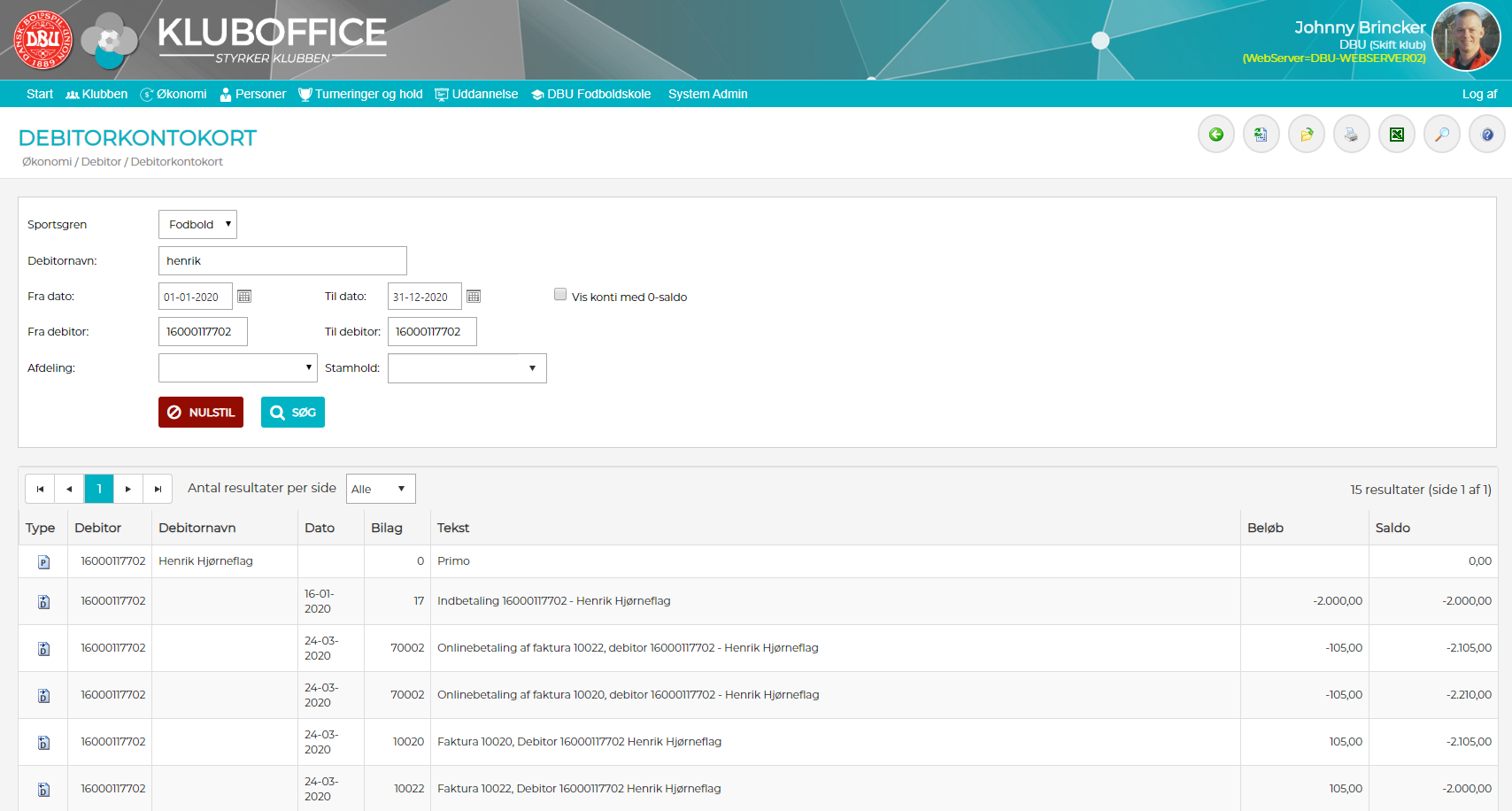Open calendar picker beside Fra dato

click(244, 297)
